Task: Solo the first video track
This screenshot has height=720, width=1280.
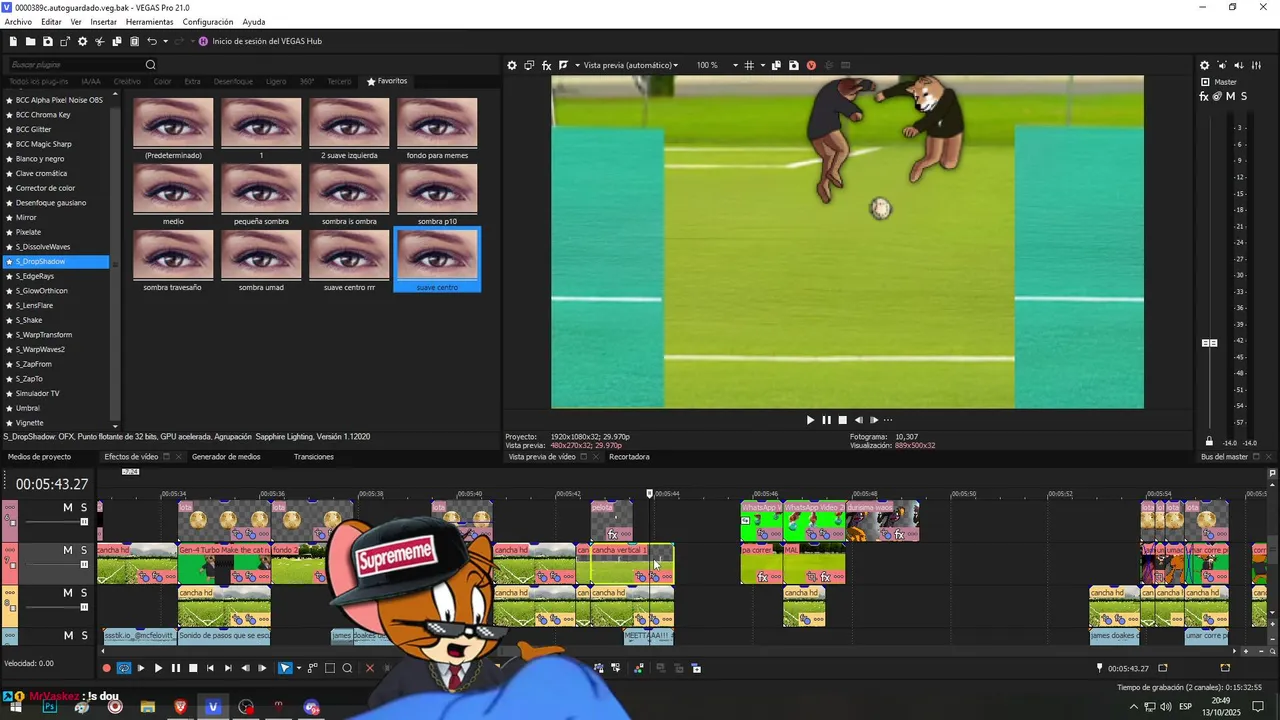Action: tap(84, 508)
